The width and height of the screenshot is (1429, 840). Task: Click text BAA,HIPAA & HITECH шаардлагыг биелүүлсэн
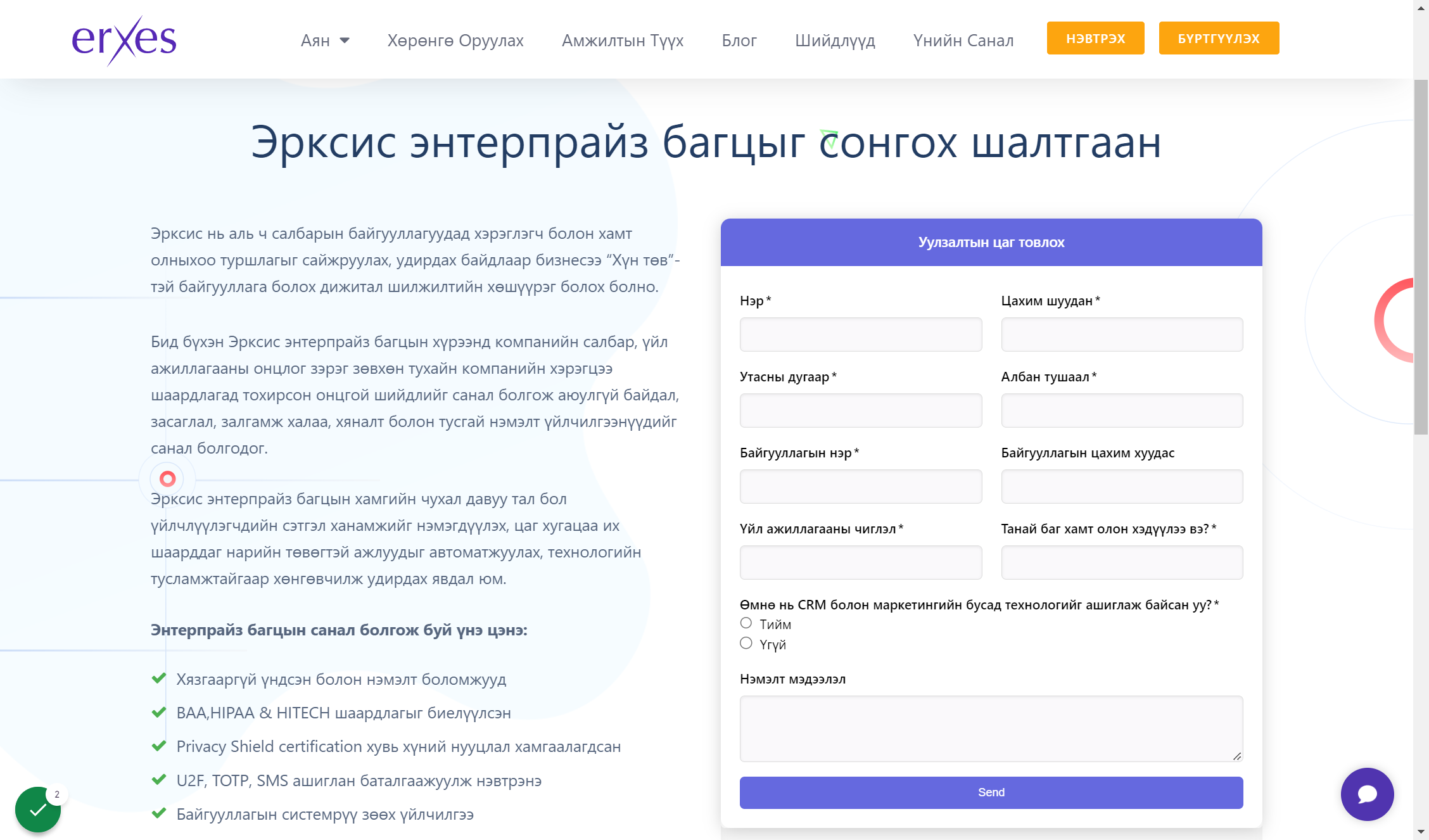343,713
